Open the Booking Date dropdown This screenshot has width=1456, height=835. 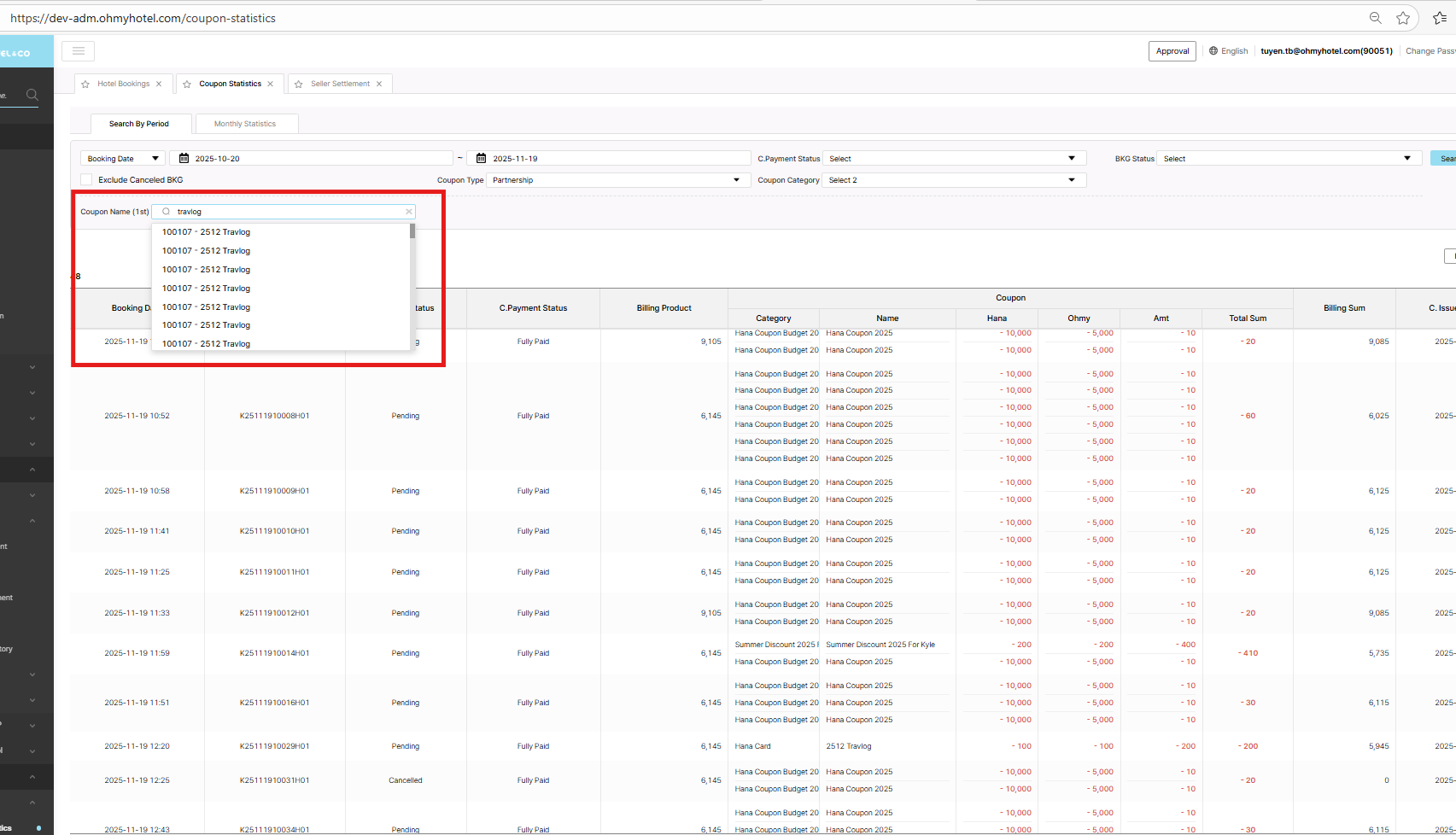click(x=124, y=158)
